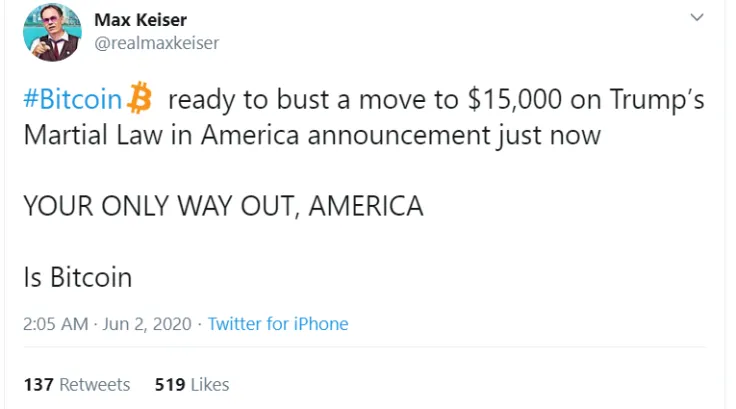Click the 'Is Bitcoin' line of text
The image size is (736, 409).
(78, 277)
